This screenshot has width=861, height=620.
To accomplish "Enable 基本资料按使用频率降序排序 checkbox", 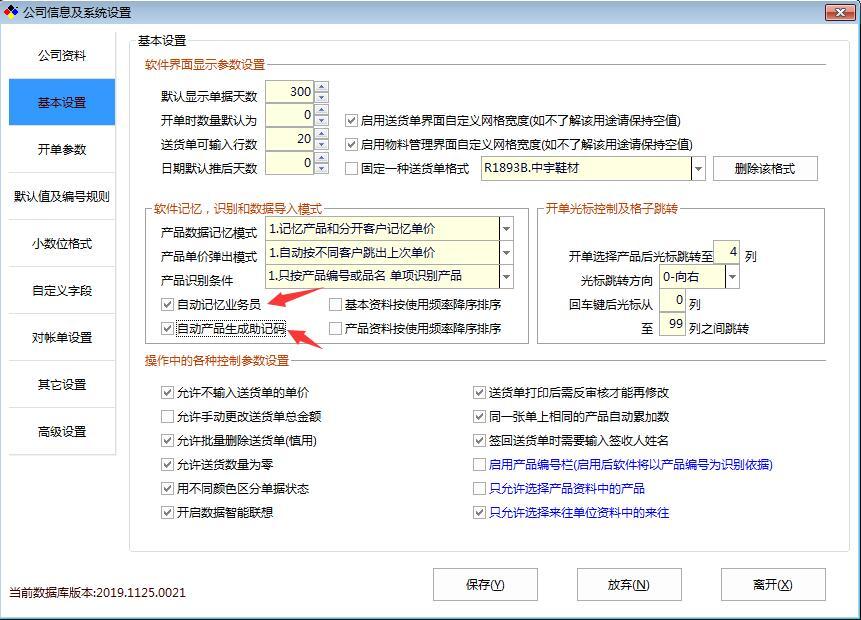I will (335, 304).
